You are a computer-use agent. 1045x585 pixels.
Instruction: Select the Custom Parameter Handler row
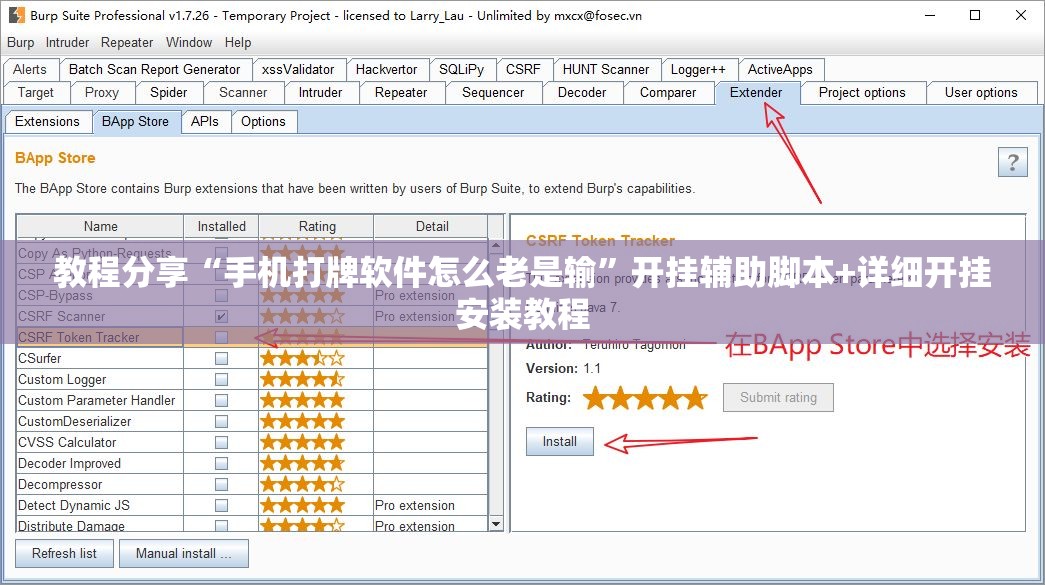(x=252, y=400)
